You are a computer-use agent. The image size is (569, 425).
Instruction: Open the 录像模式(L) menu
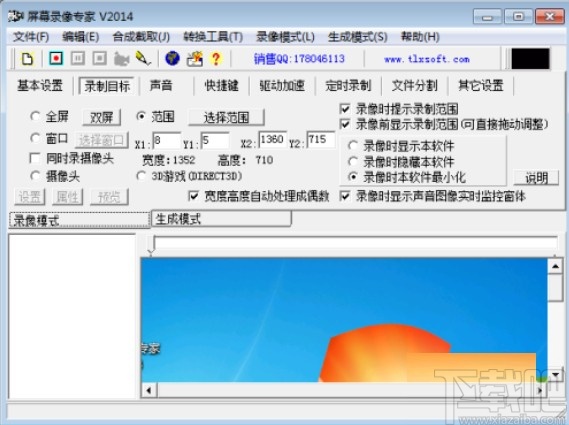[x=285, y=37]
